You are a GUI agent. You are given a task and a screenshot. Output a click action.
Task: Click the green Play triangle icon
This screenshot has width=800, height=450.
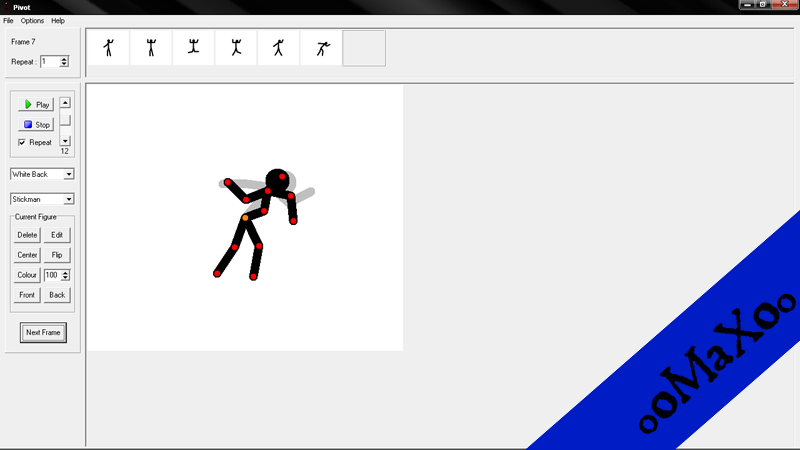click(x=28, y=105)
